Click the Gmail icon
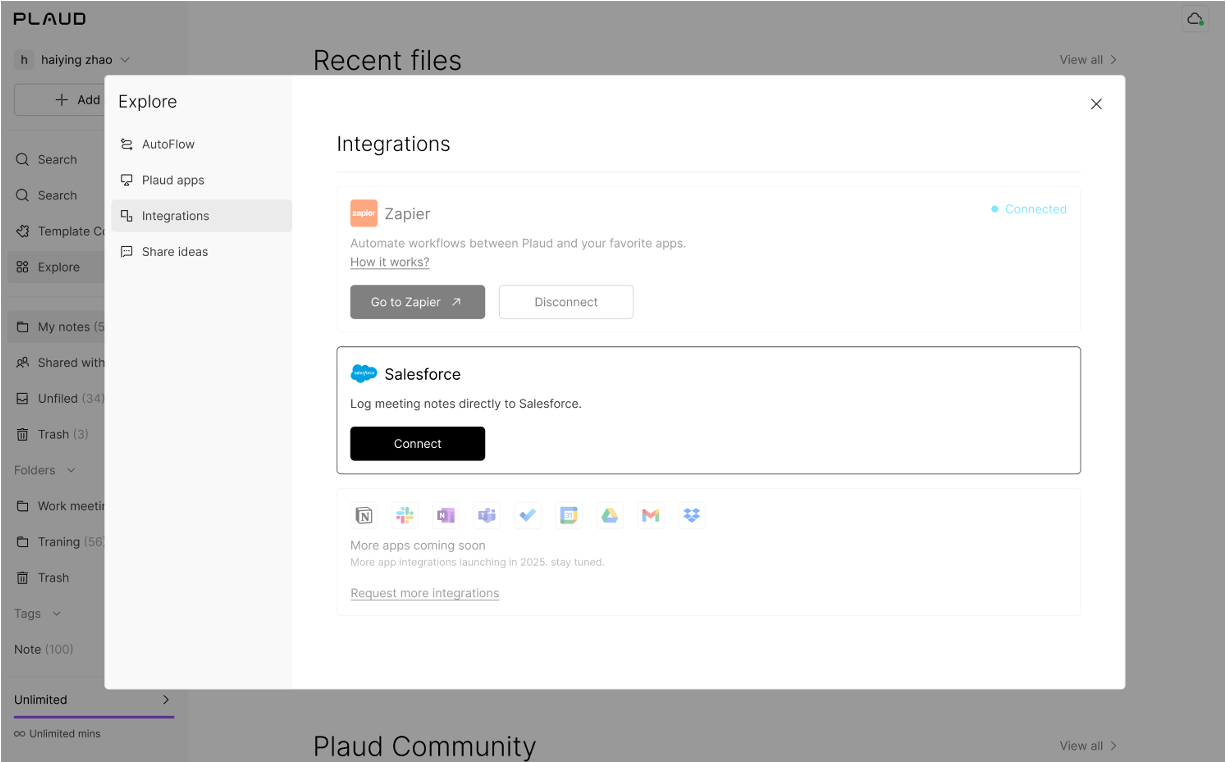1226x762 pixels. (651, 516)
